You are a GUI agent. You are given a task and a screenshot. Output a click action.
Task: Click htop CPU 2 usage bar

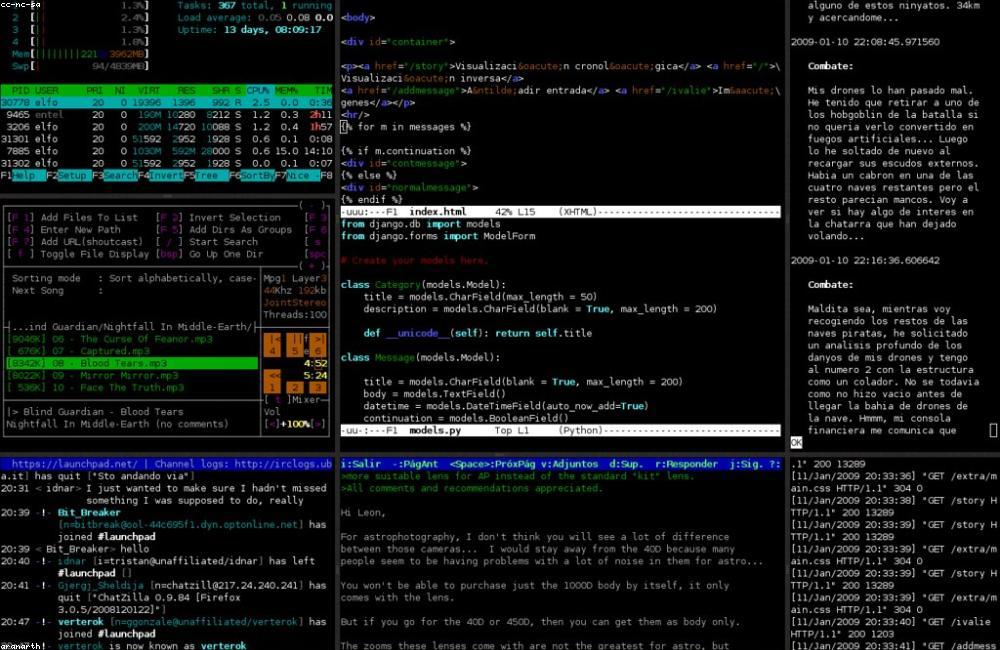pyautogui.click(x=80, y=18)
